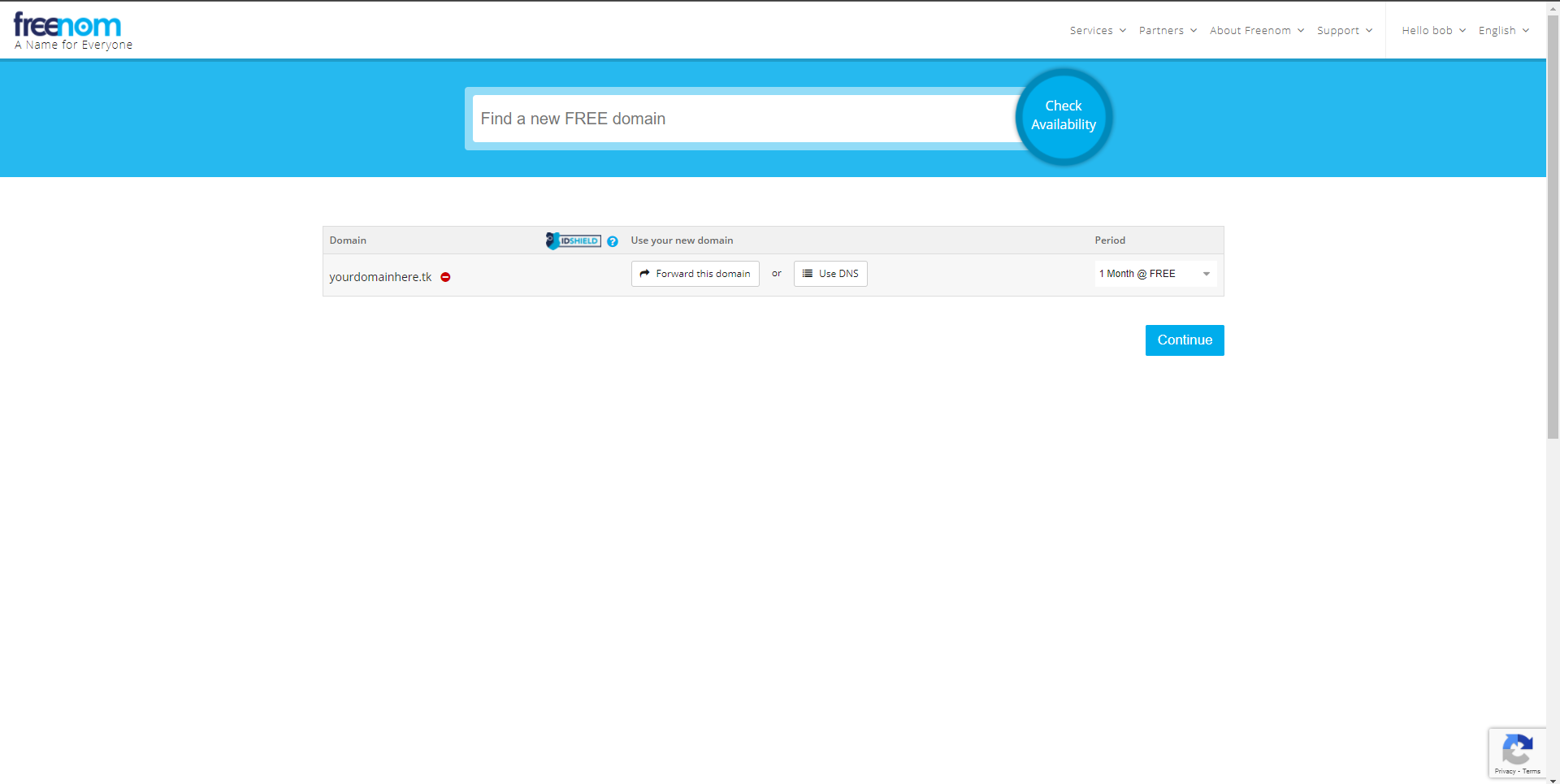Click the Freenom logo

pyautogui.click(x=68, y=25)
